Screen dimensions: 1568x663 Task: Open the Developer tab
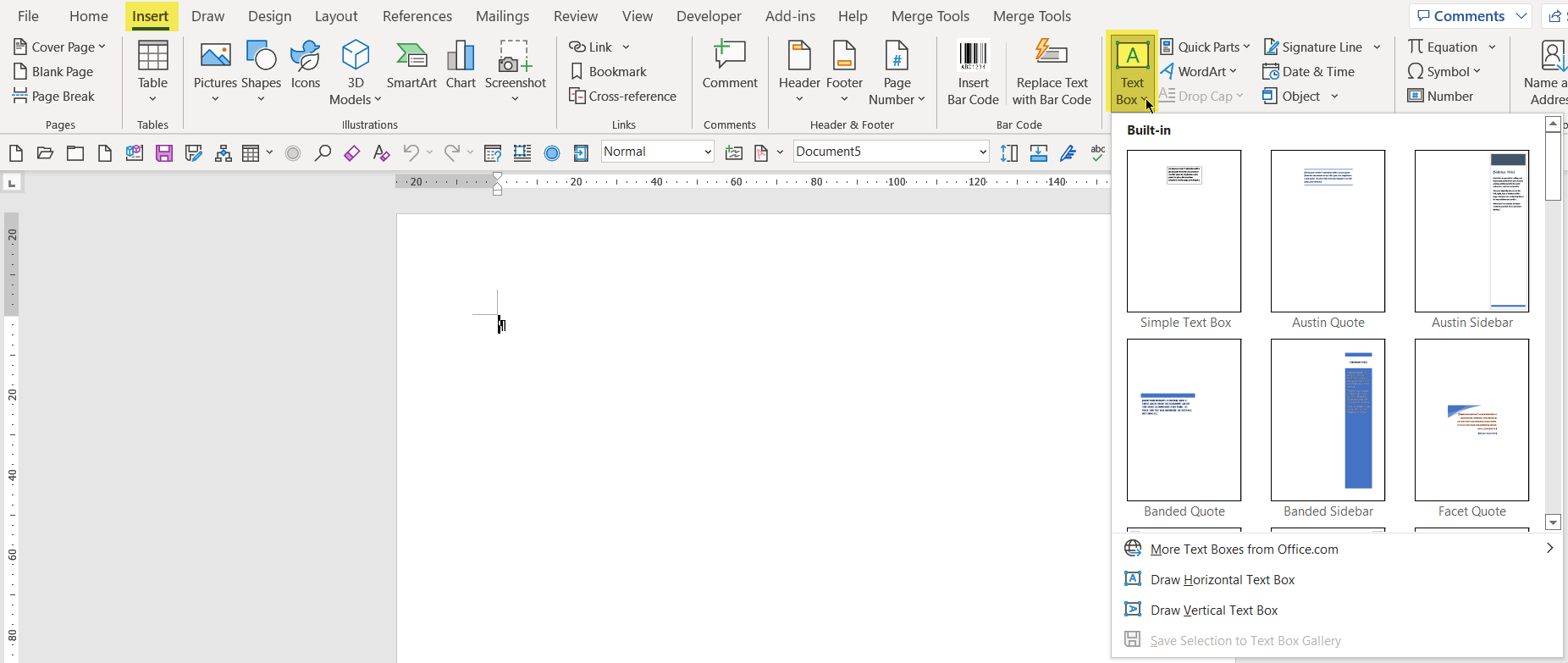point(709,16)
